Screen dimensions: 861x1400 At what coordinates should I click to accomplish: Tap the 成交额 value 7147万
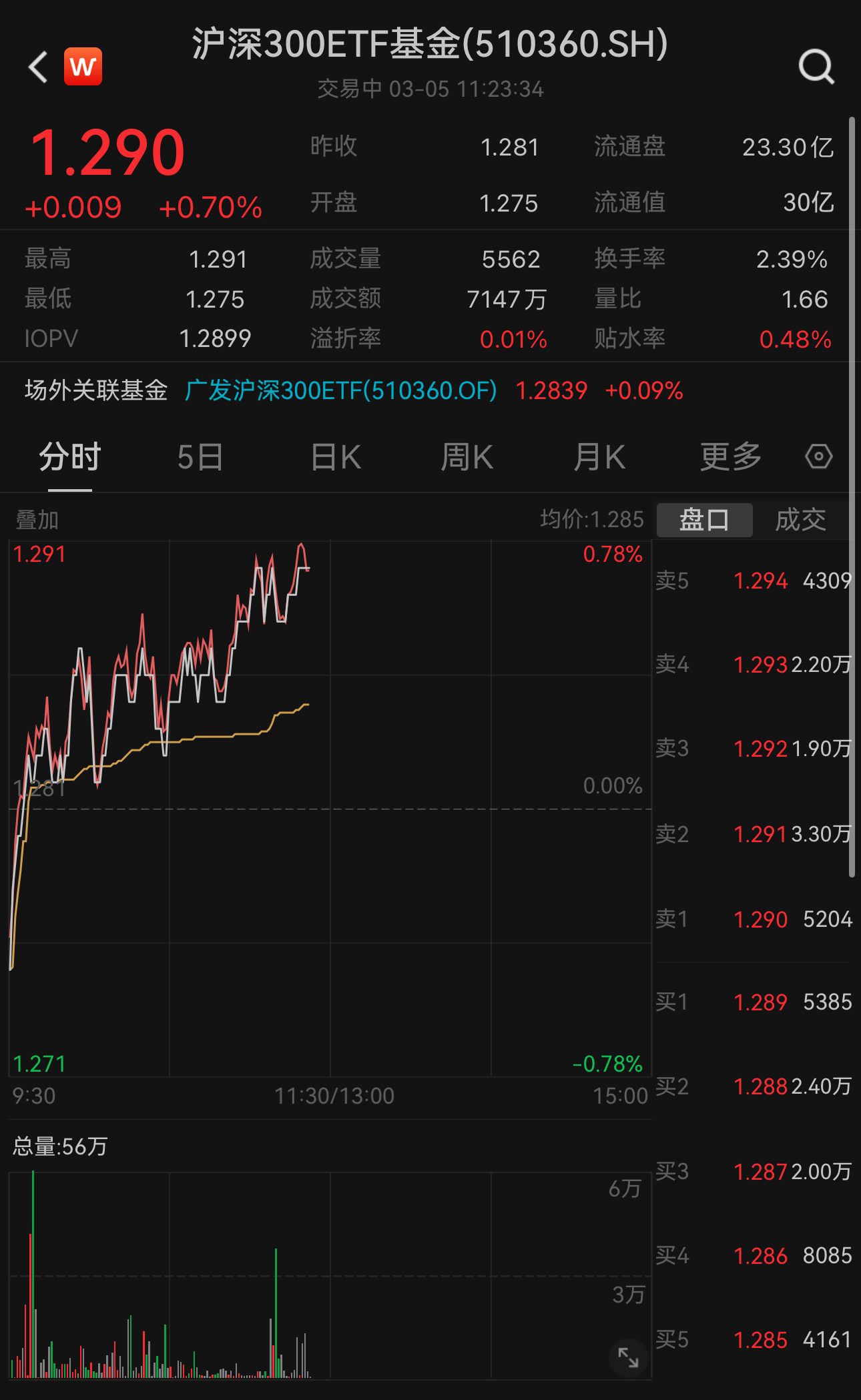[x=507, y=300]
